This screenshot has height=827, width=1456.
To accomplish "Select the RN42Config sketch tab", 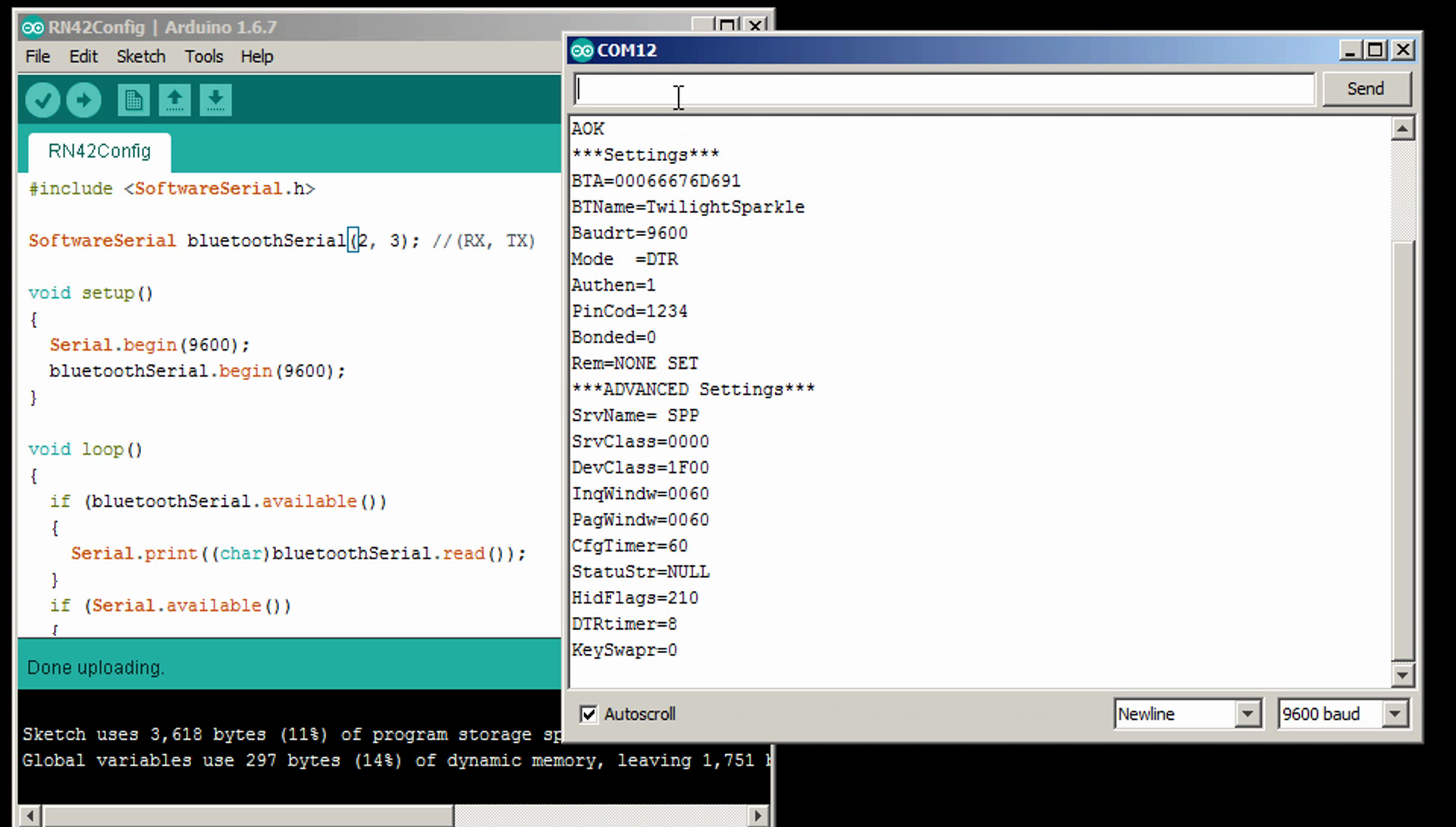I will click(x=99, y=151).
